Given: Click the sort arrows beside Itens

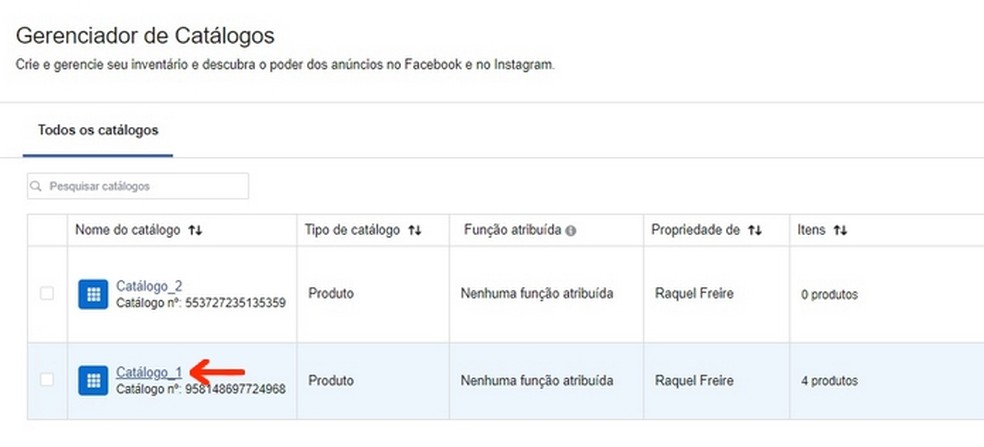Looking at the screenshot, I should click(840, 231).
